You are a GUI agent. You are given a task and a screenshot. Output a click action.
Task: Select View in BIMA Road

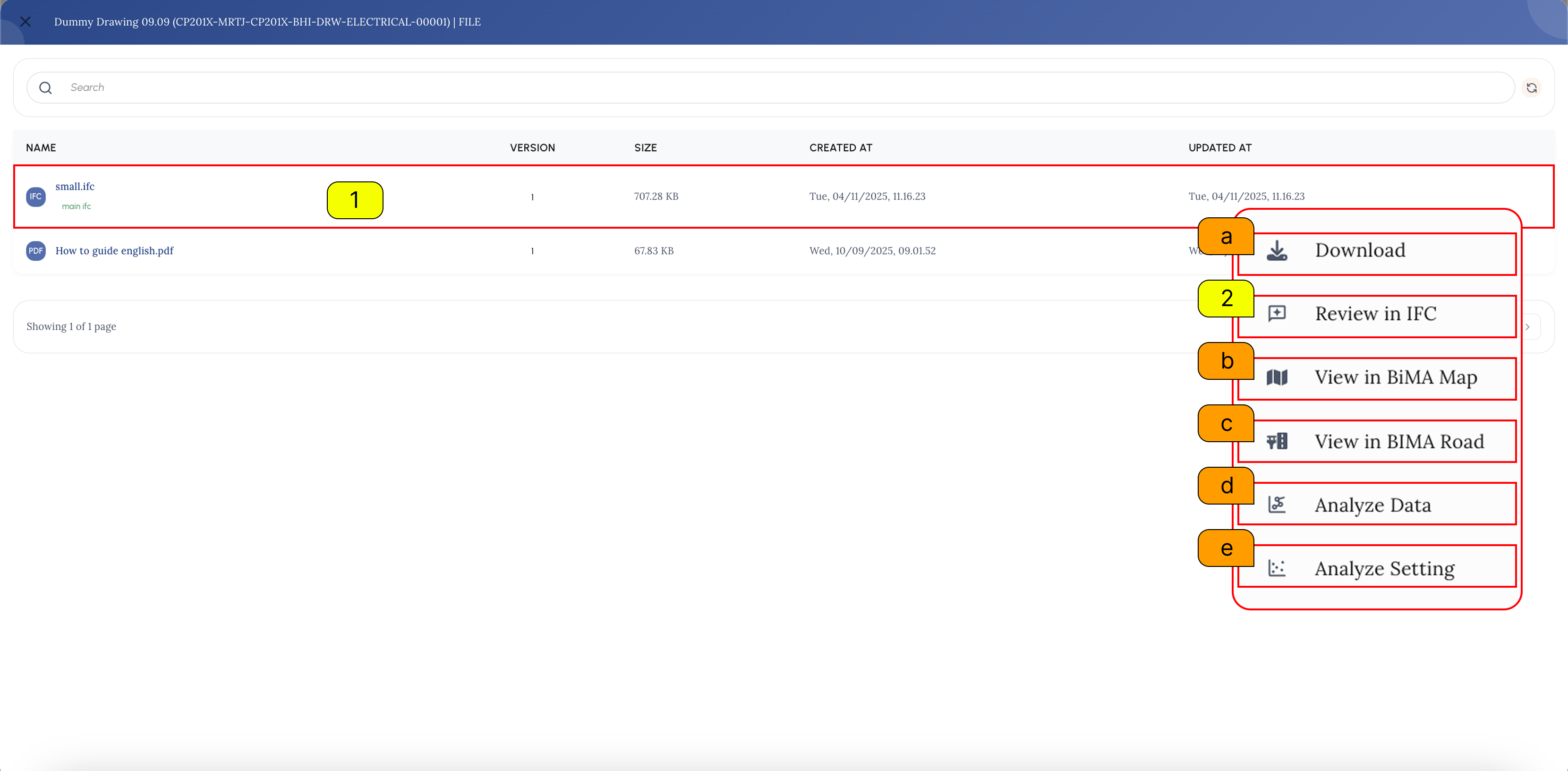pyautogui.click(x=1376, y=442)
